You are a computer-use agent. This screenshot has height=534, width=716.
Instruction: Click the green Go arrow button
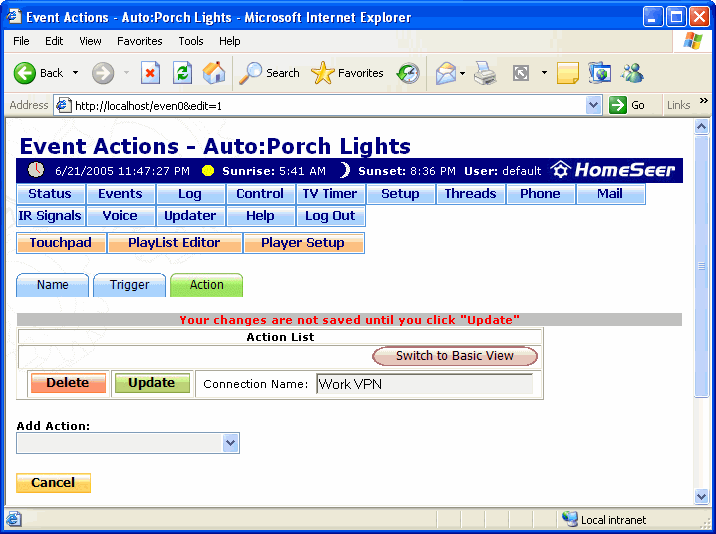pos(617,106)
